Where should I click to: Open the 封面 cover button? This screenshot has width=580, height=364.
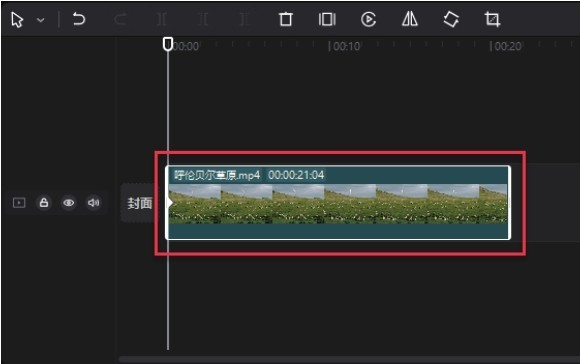click(x=139, y=203)
